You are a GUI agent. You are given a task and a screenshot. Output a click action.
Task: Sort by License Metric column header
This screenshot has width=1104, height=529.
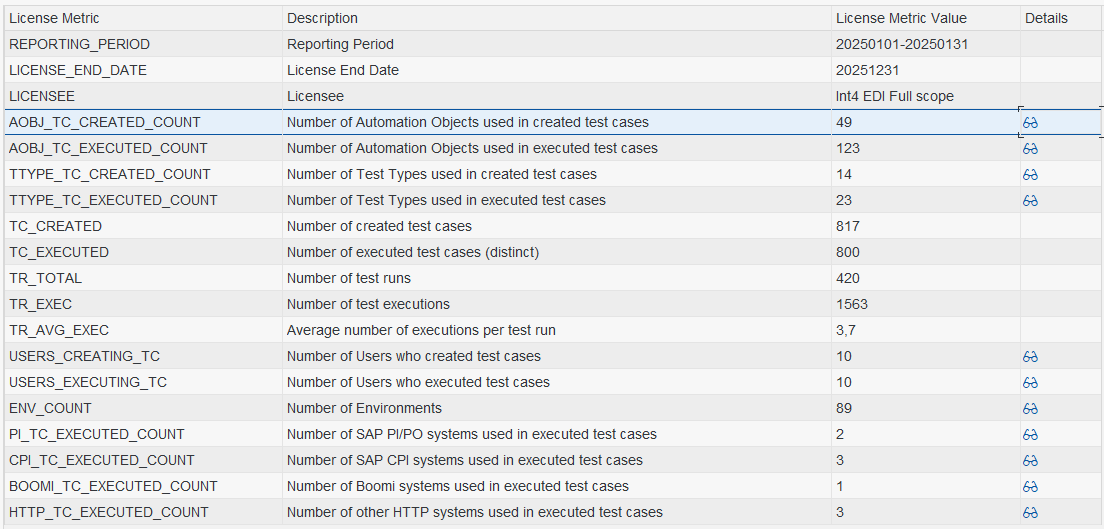coord(144,18)
